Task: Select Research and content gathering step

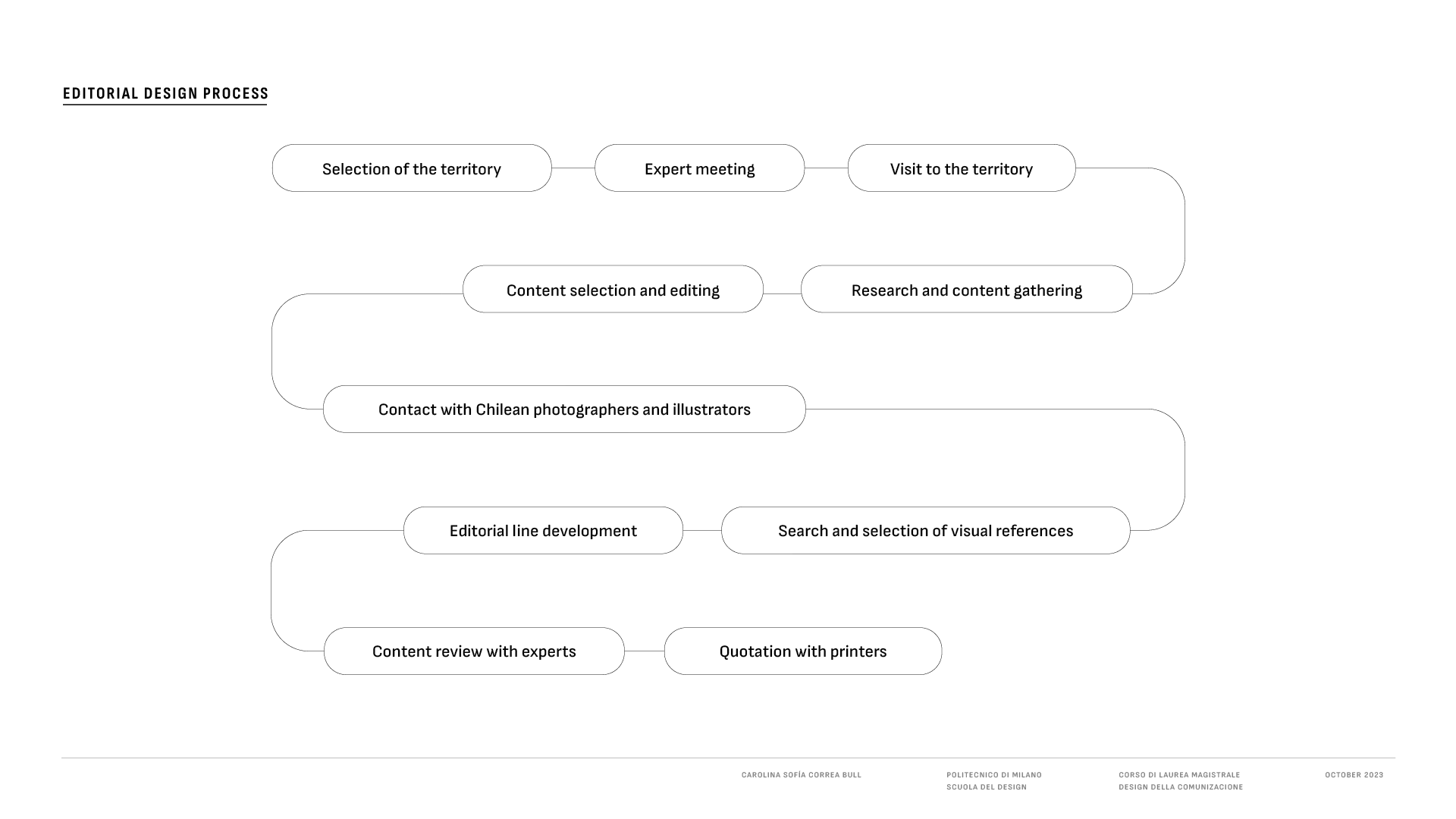Action: point(967,289)
